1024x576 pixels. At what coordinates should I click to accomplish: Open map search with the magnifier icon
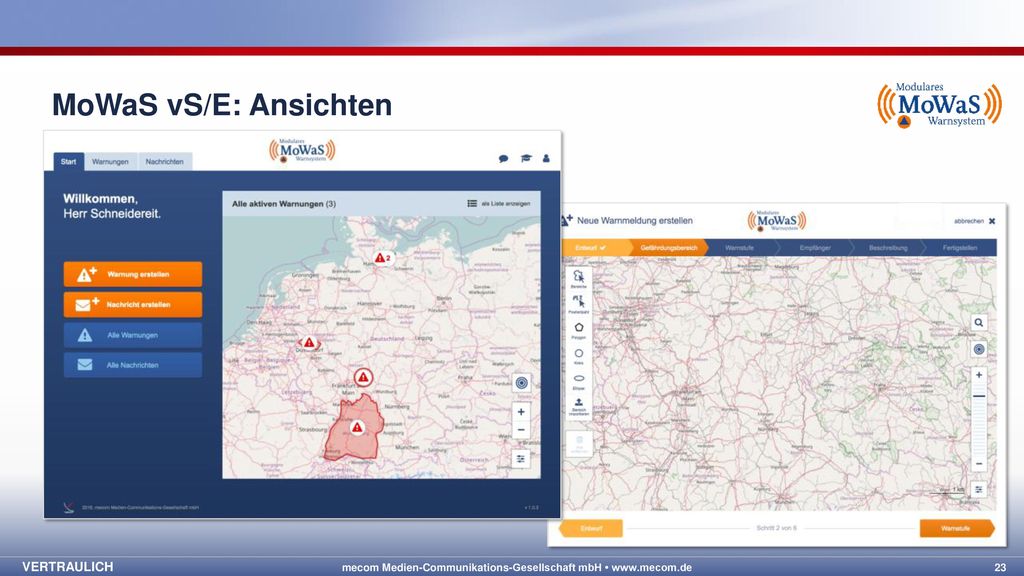point(978,323)
